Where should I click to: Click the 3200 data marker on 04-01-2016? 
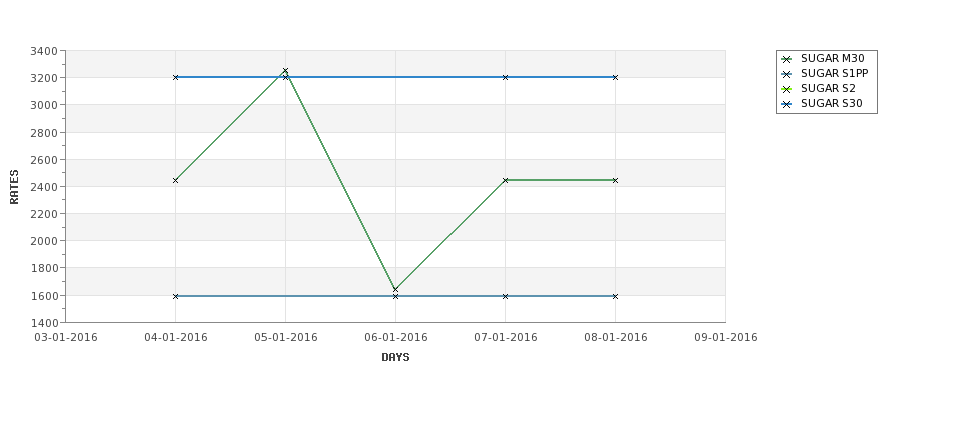[x=175, y=77]
